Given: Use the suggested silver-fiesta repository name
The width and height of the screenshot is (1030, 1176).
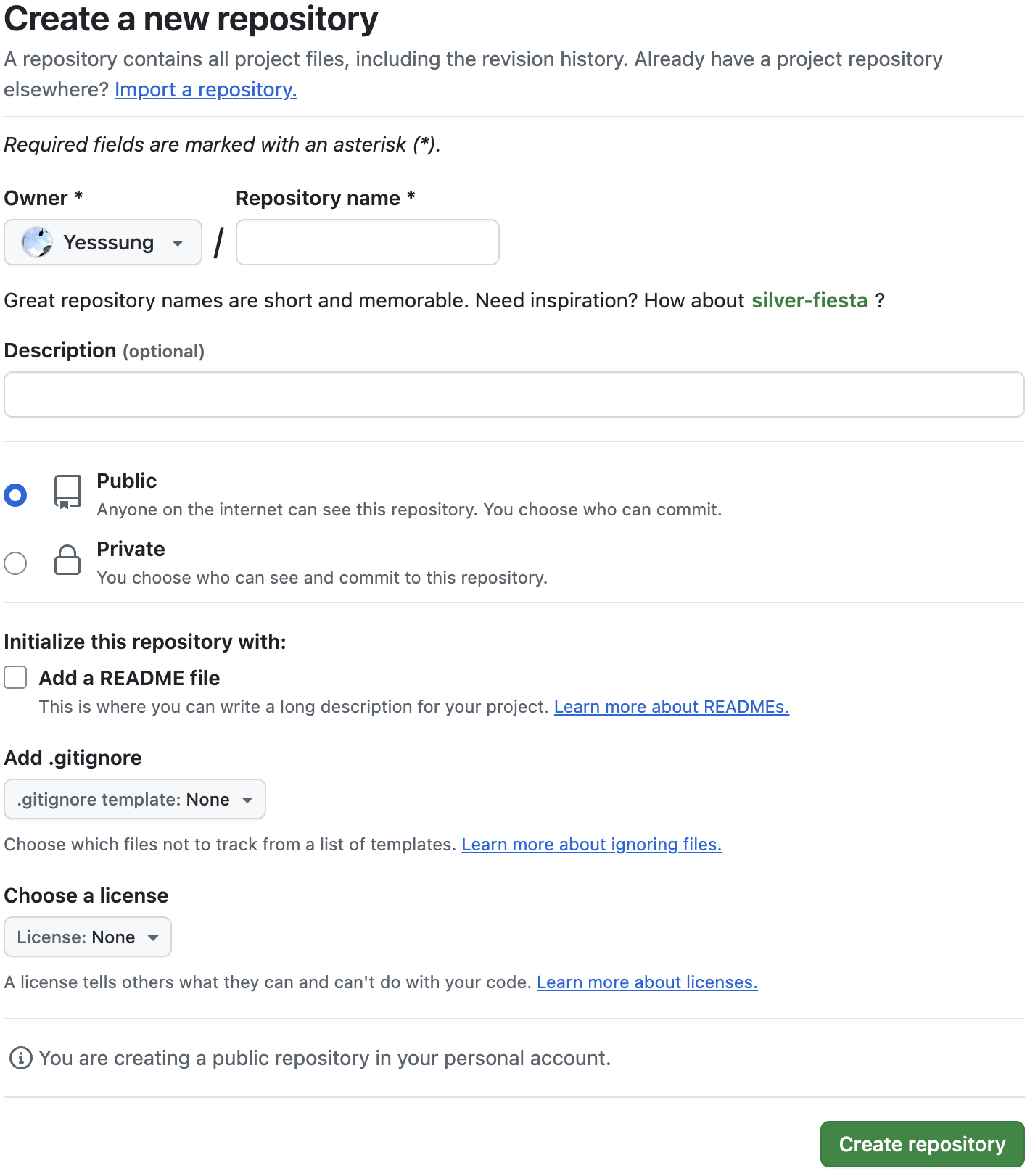Looking at the screenshot, I should point(809,301).
